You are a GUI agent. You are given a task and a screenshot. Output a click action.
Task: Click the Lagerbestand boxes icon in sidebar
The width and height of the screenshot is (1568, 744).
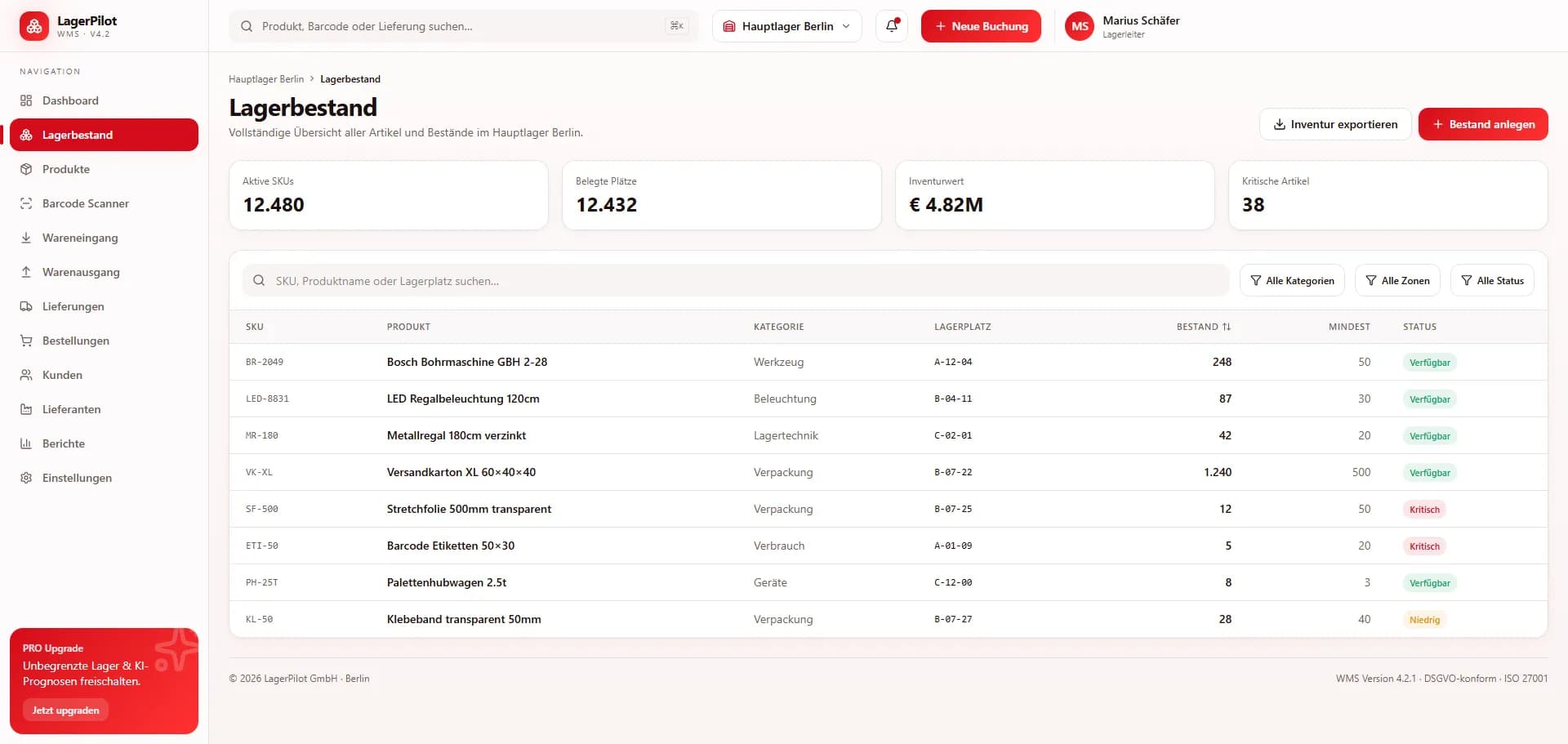point(26,135)
